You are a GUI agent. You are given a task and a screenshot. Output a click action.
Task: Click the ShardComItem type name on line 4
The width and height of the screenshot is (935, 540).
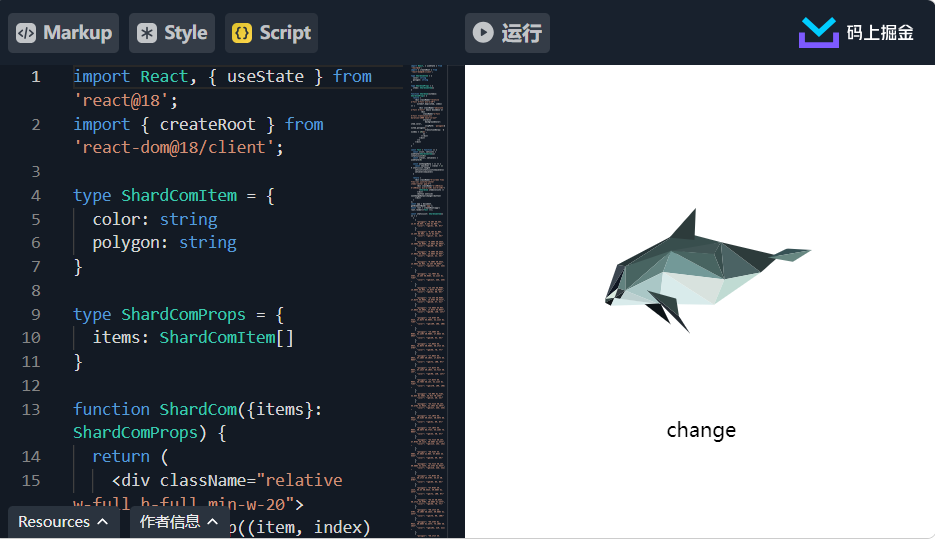179,195
